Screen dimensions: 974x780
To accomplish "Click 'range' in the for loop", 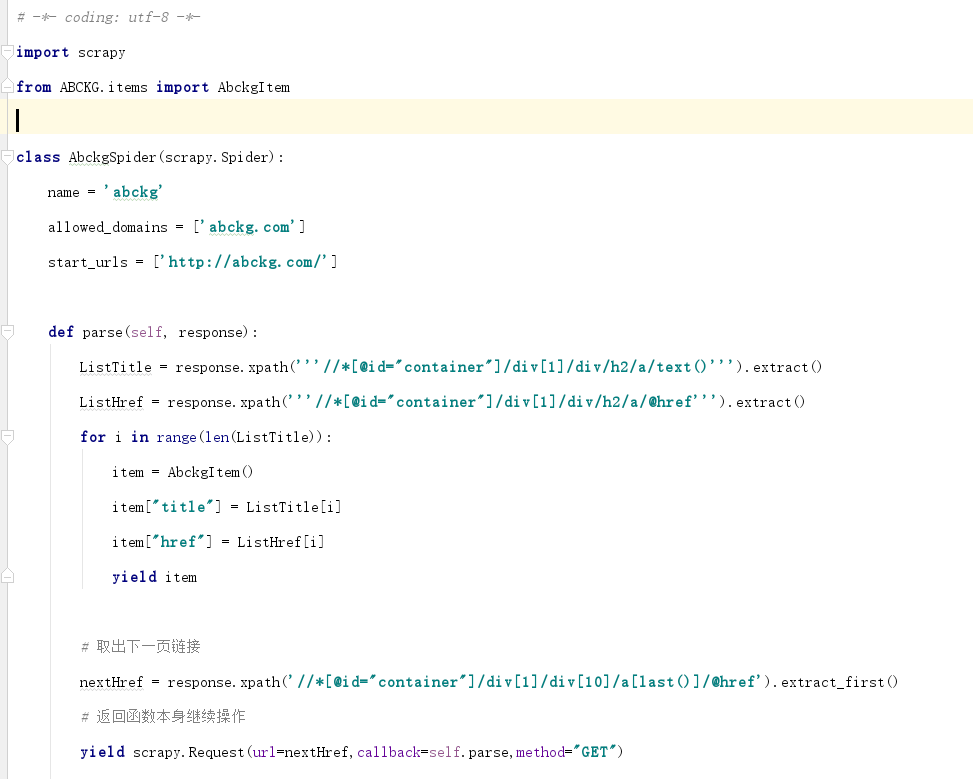I will pyautogui.click(x=176, y=437).
